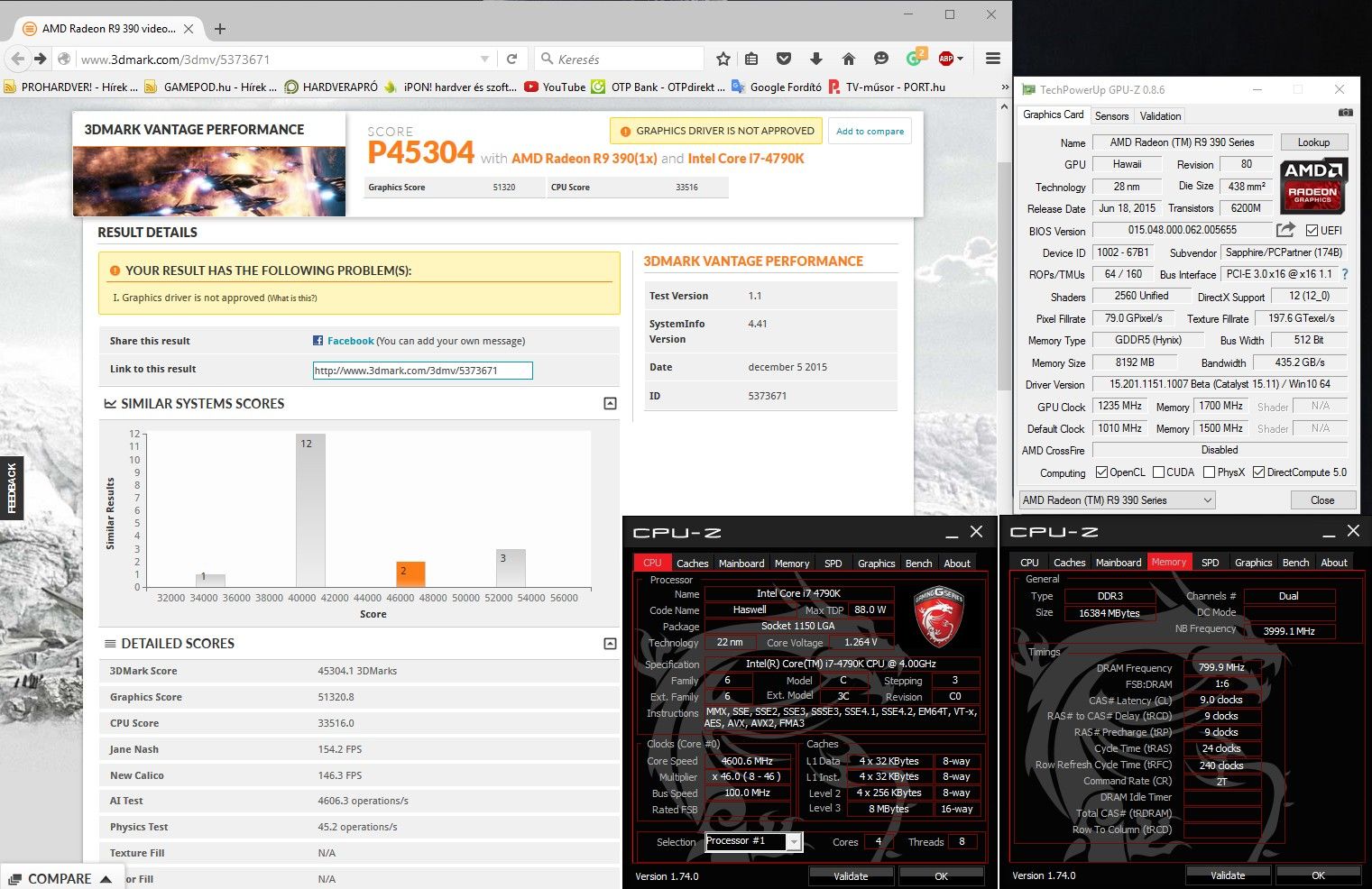Click the BIOS export share icon in GPU-Z
The width and height of the screenshot is (1372, 889).
[x=1285, y=230]
